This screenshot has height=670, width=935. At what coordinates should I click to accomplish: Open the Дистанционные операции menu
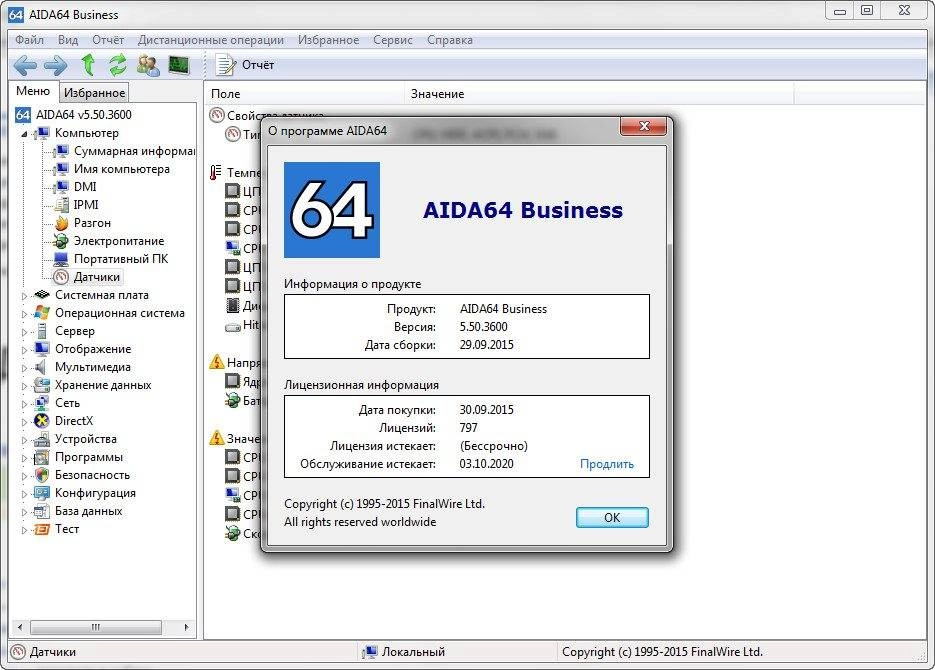210,40
